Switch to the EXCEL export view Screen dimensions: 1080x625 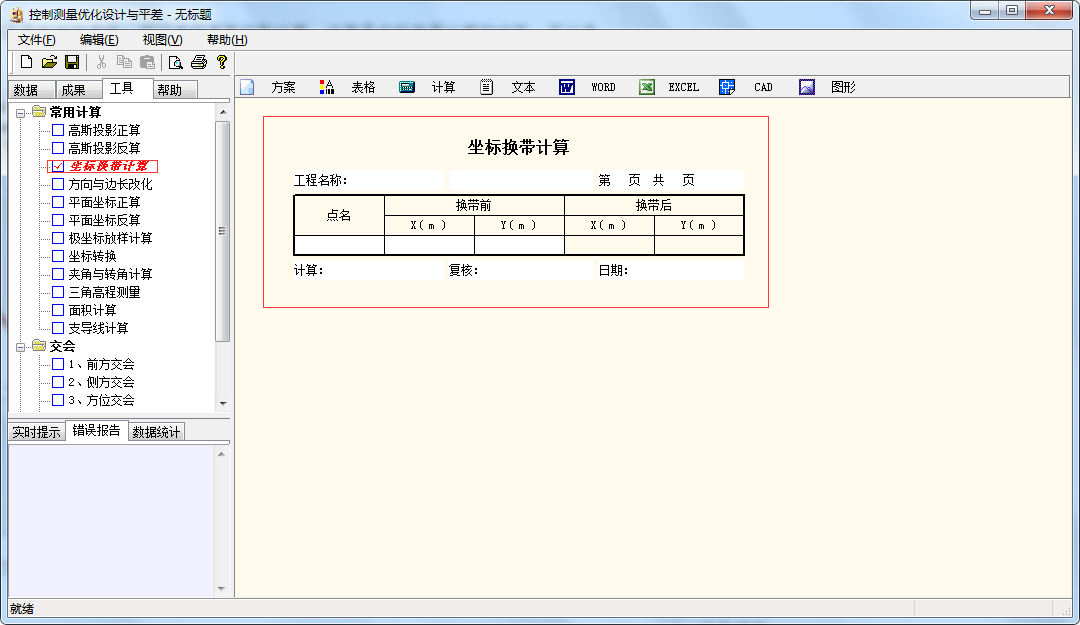pyautogui.click(x=669, y=87)
